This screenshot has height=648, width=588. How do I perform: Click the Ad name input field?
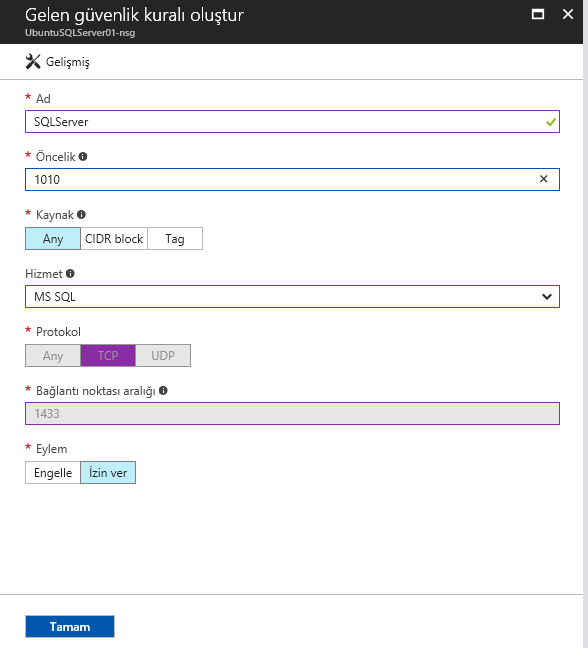[292, 122]
